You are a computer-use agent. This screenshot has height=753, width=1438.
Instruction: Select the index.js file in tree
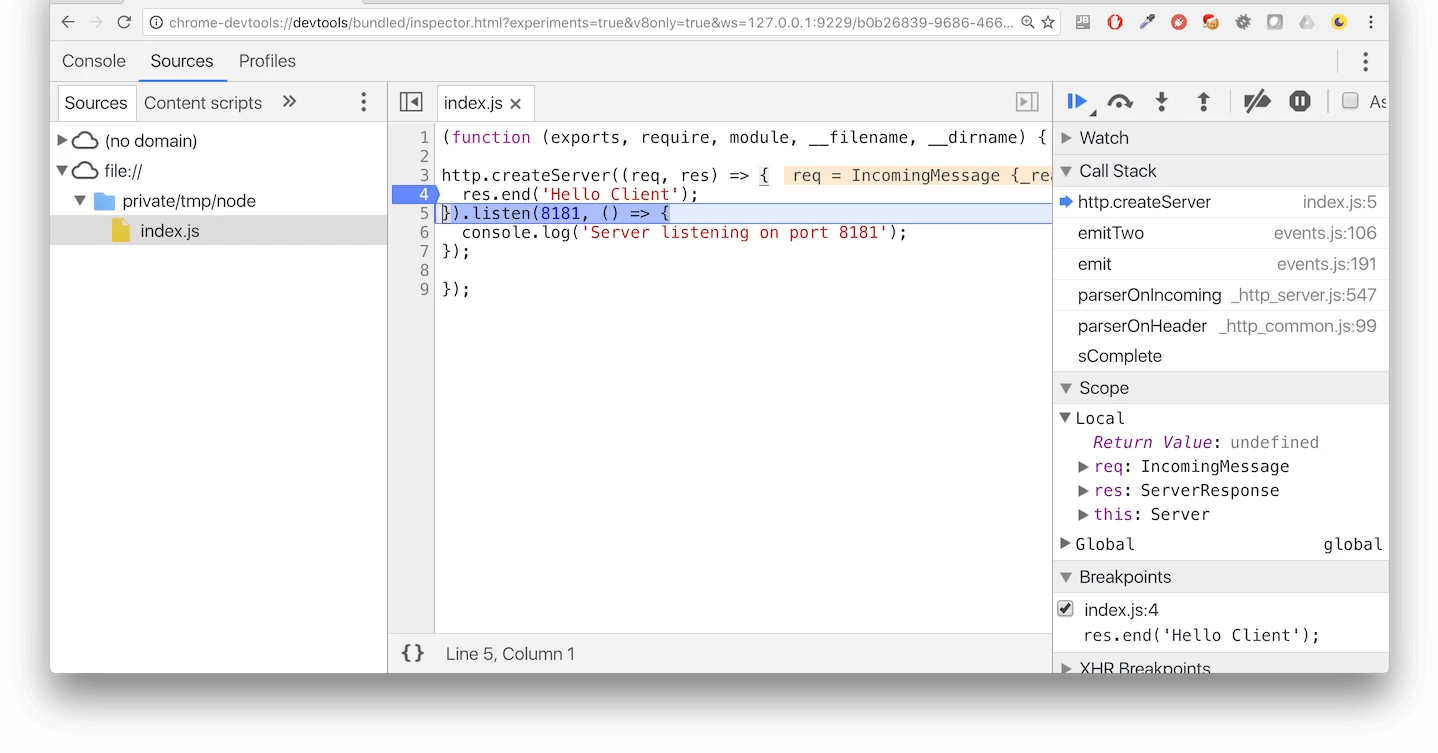169,231
